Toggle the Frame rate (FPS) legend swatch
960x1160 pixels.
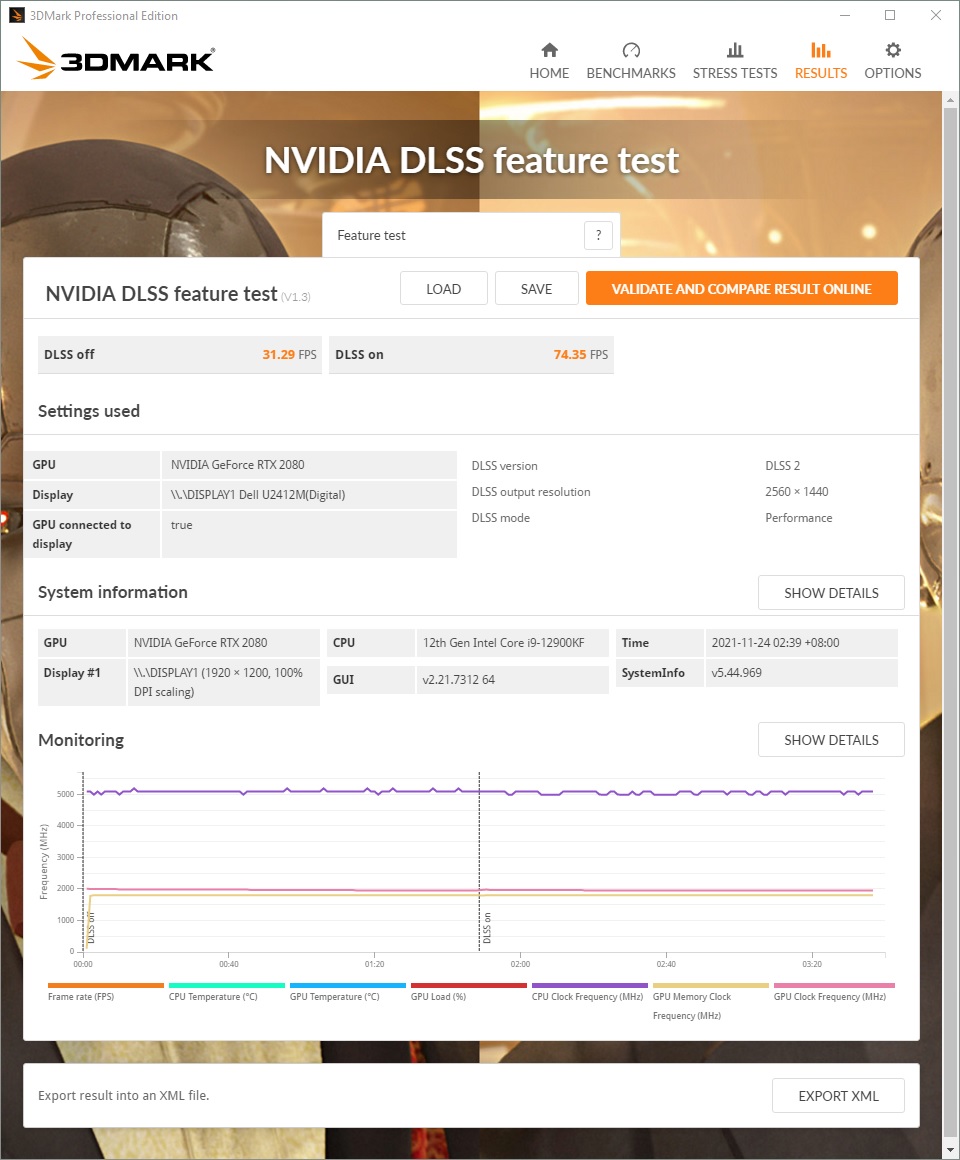coord(106,985)
